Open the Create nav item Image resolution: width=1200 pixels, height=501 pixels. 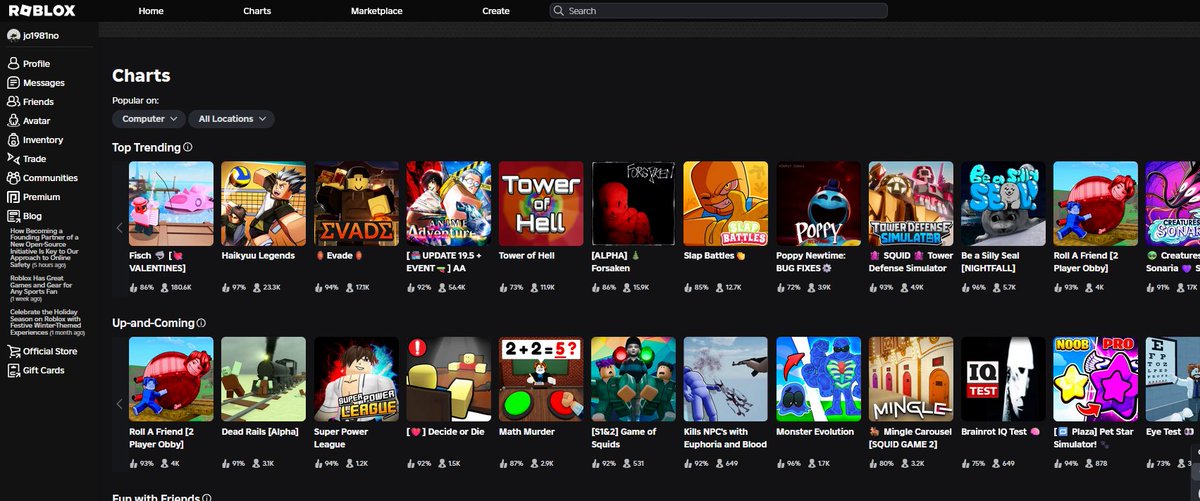[x=496, y=11]
